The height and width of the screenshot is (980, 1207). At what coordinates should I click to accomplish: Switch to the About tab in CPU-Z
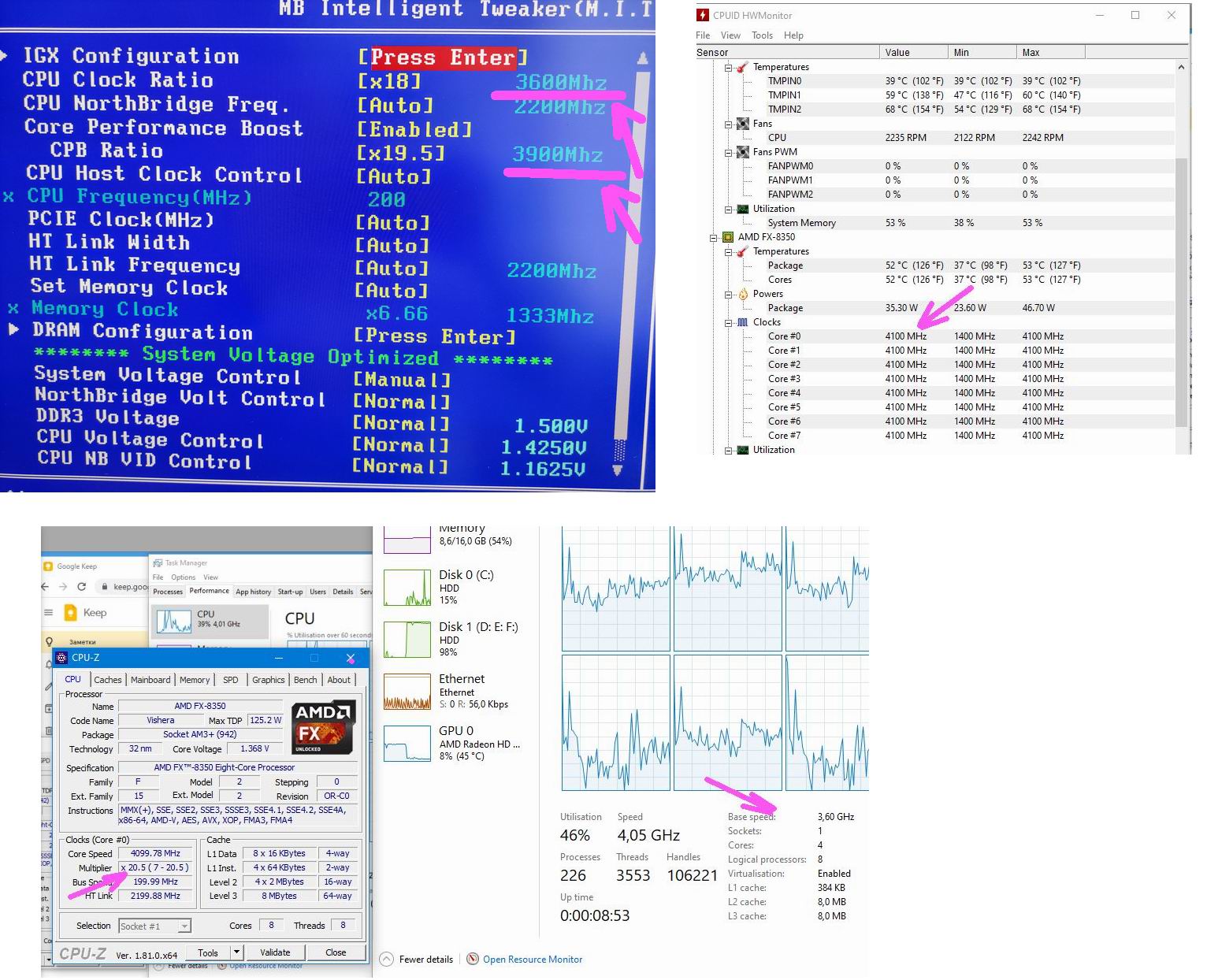click(x=339, y=680)
